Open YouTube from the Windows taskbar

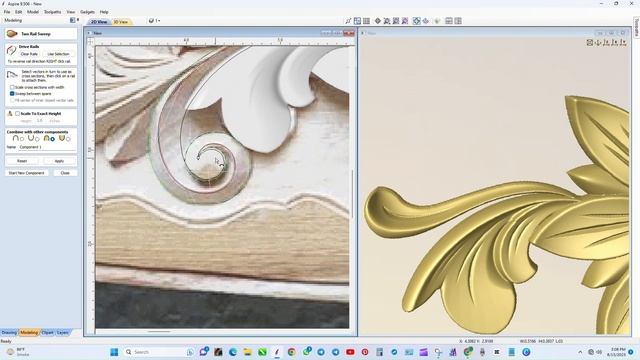(x=350, y=352)
